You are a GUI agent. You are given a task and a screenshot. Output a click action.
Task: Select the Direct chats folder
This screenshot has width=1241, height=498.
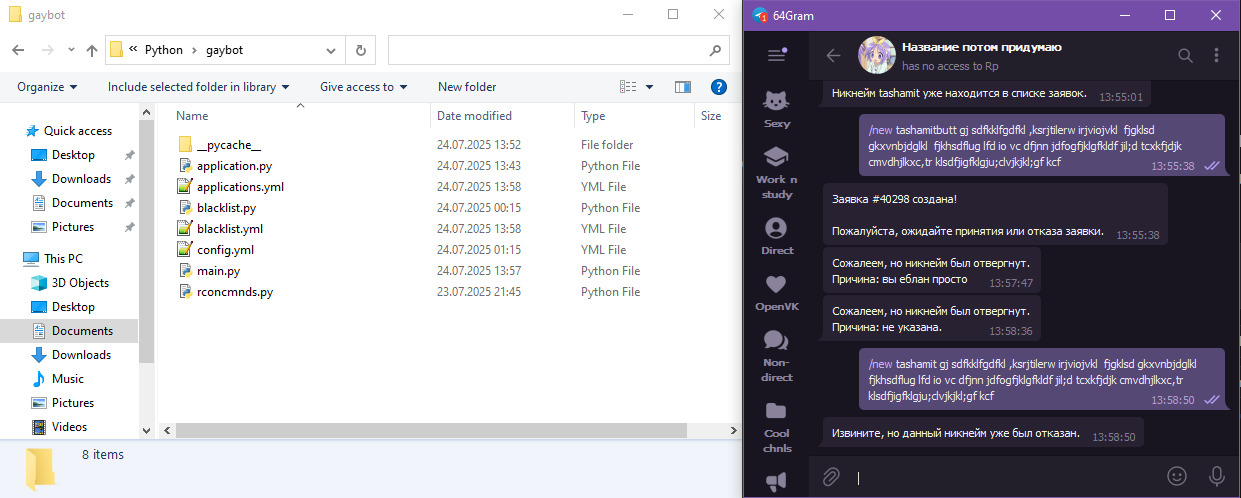776,235
